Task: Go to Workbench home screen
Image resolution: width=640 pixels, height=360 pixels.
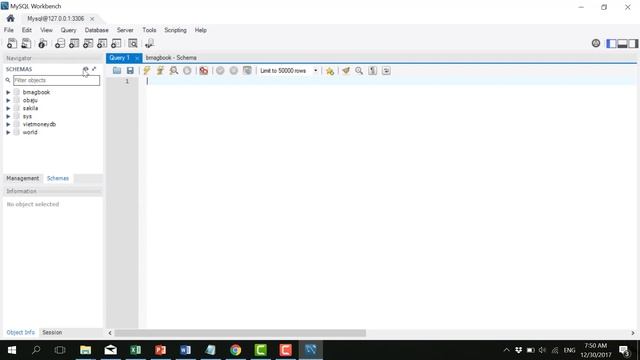Action: click(11, 18)
